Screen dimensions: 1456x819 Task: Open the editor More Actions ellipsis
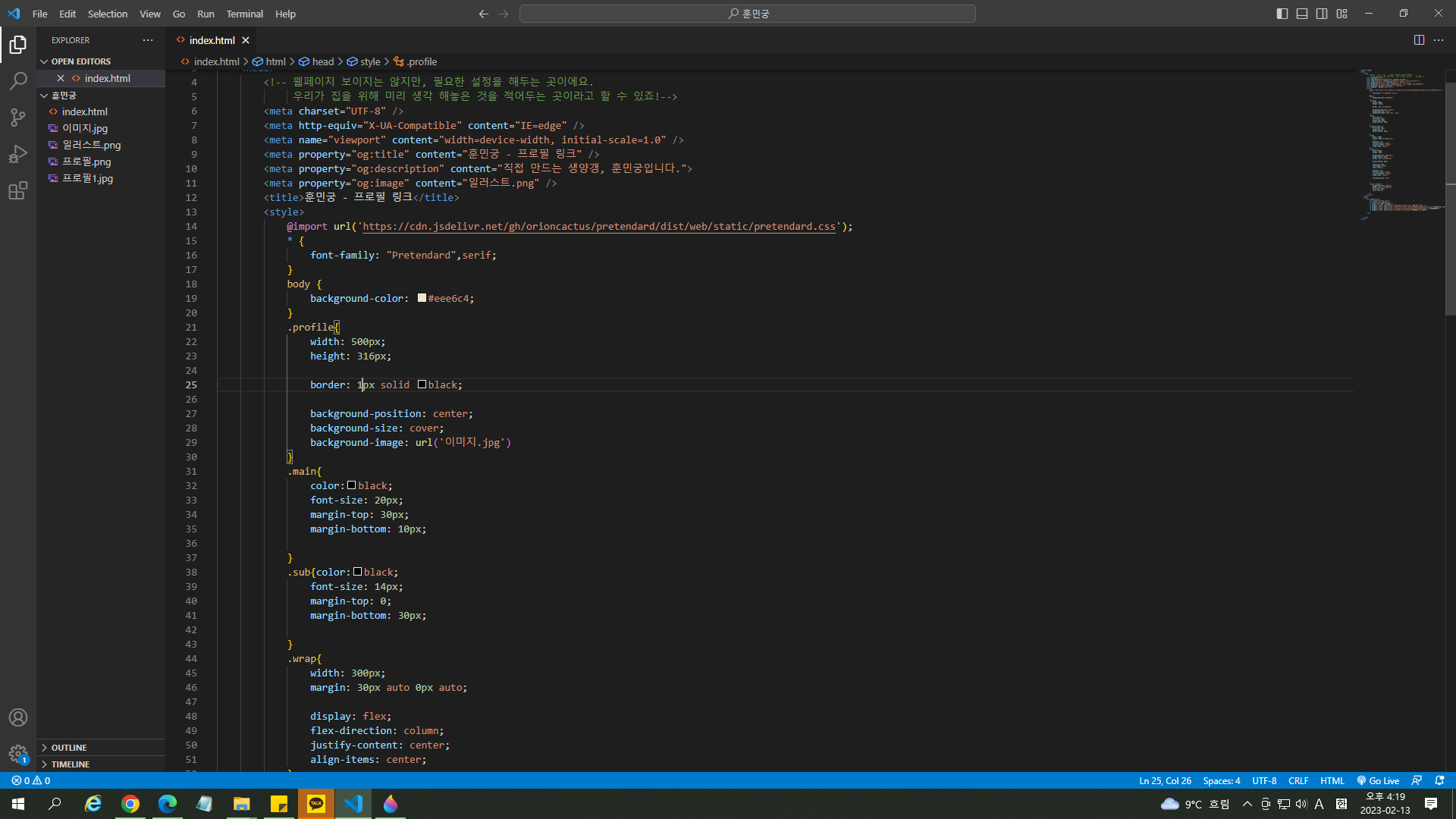(1439, 40)
